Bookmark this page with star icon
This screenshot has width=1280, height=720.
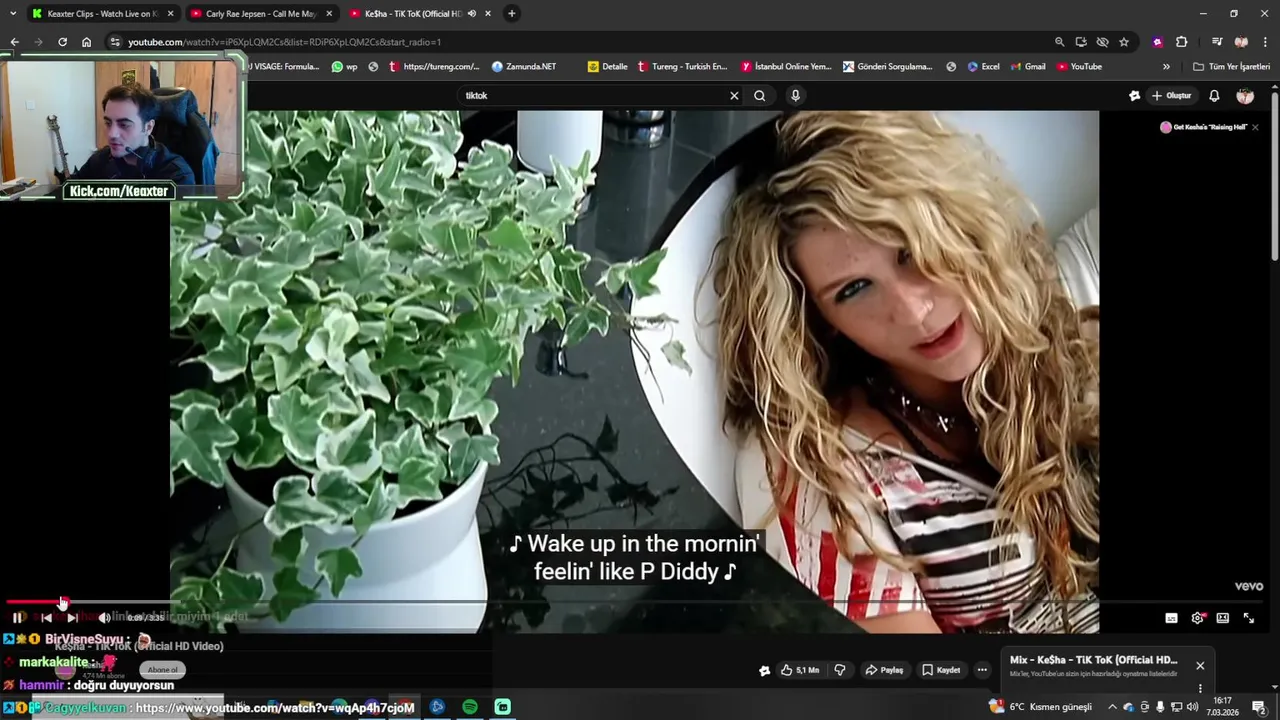[x=1124, y=42]
